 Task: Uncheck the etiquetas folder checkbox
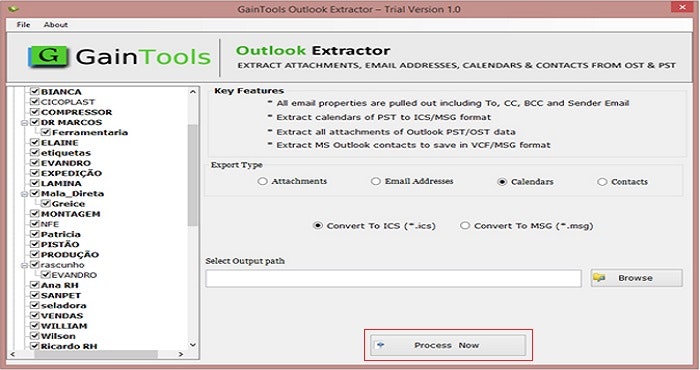(35, 152)
